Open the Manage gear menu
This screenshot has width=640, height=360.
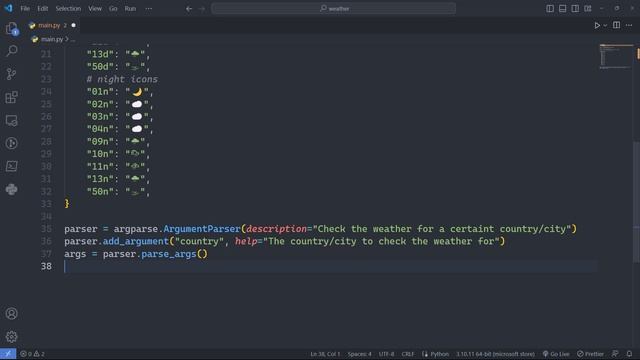coord(11,337)
